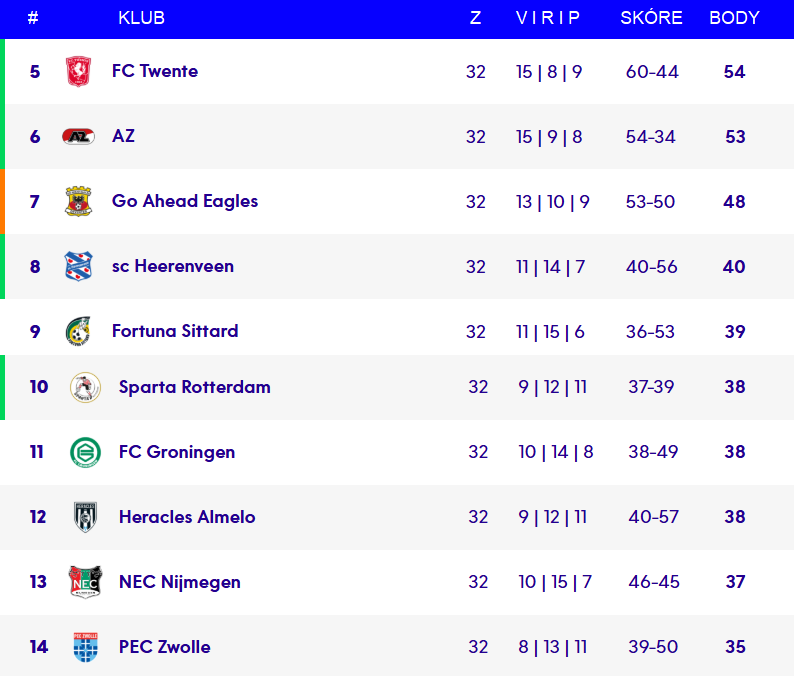Select the Heracles Almelo shield crest
Screen dimensions: 794x676
tap(85, 517)
